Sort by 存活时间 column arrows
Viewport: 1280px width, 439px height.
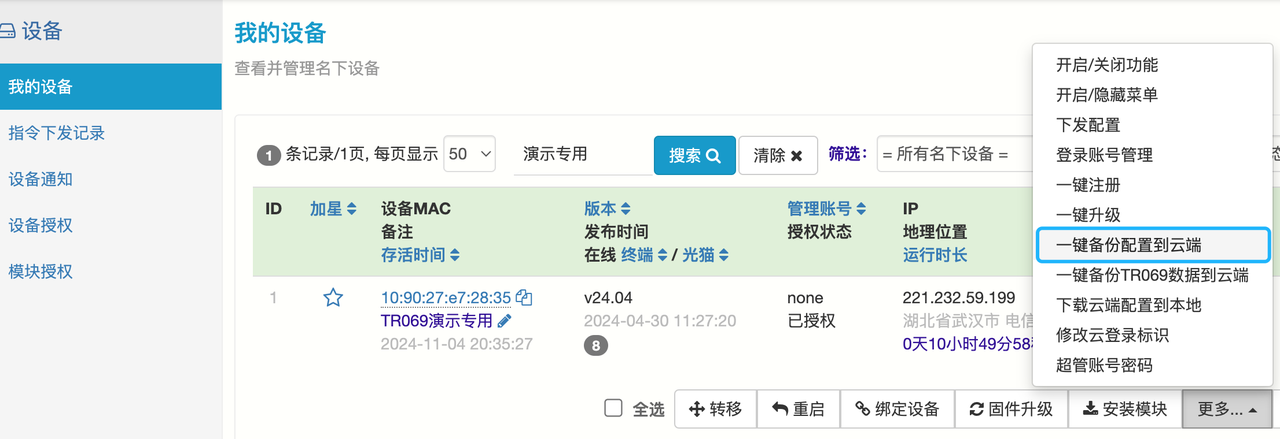(x=455, y=255)
